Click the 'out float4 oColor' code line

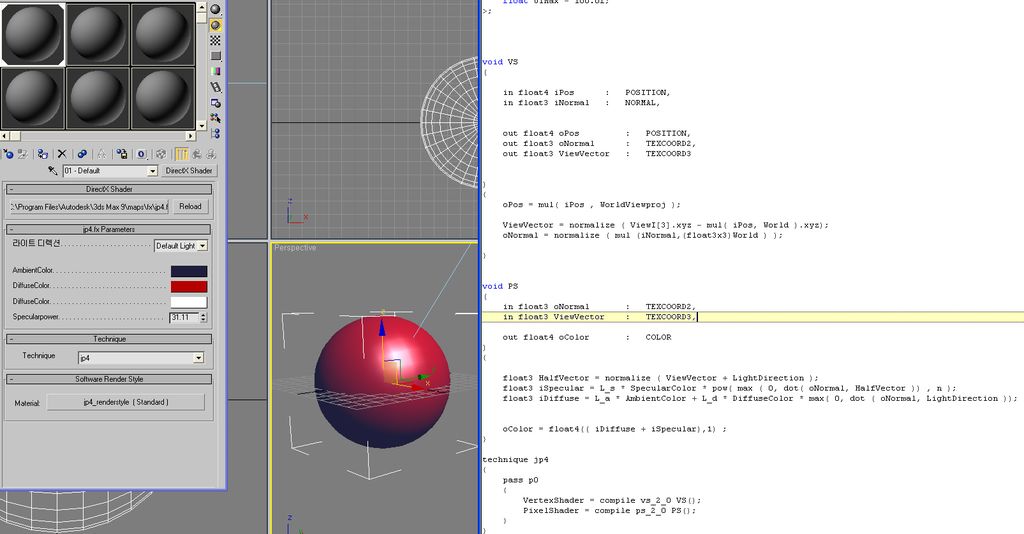point(587,338)
